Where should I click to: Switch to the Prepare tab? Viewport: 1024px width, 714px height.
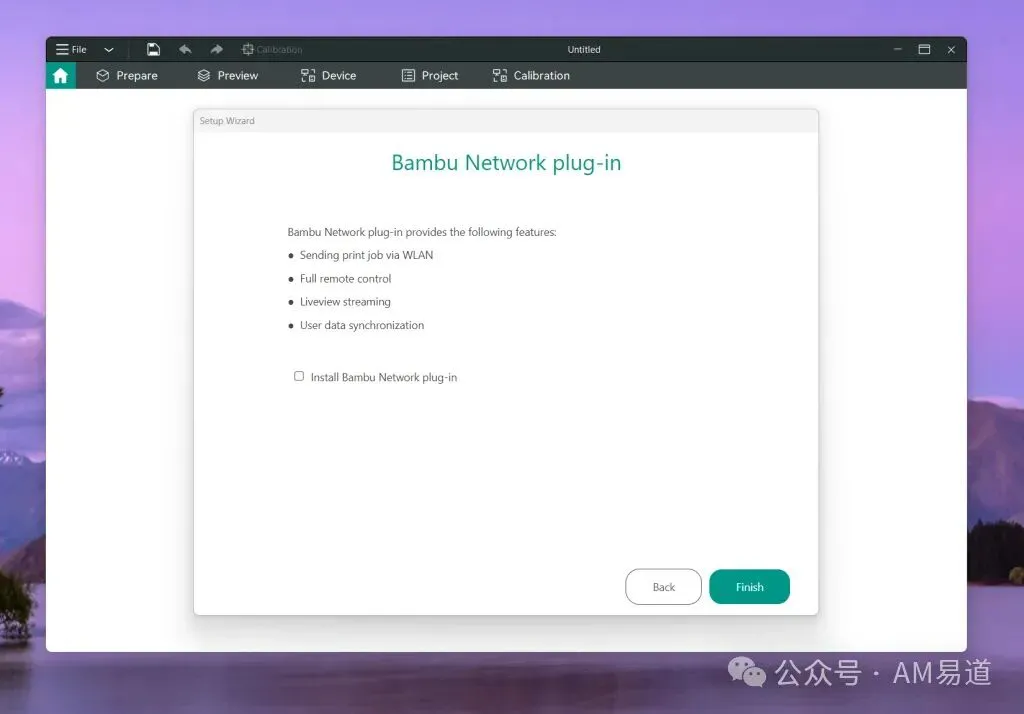127,76
